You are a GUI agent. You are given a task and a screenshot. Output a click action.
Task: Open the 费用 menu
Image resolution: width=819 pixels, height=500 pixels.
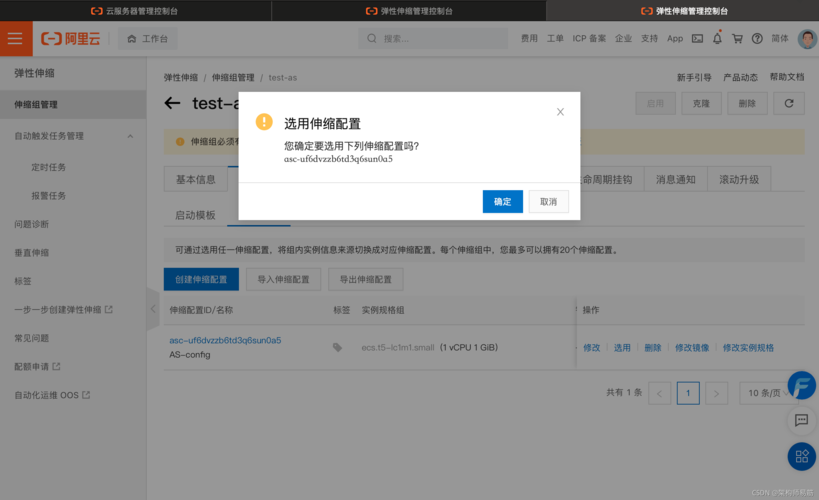529,39
